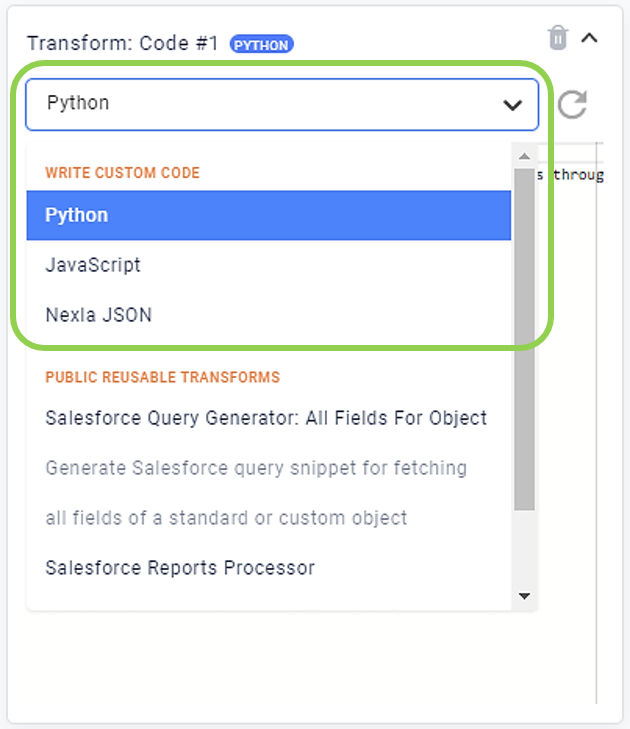The height and width of the screenshot is (729, 630).
Task: Click the PUBLIC REUSABLE TRANSFORMS section header
Action: coord(163,377)
